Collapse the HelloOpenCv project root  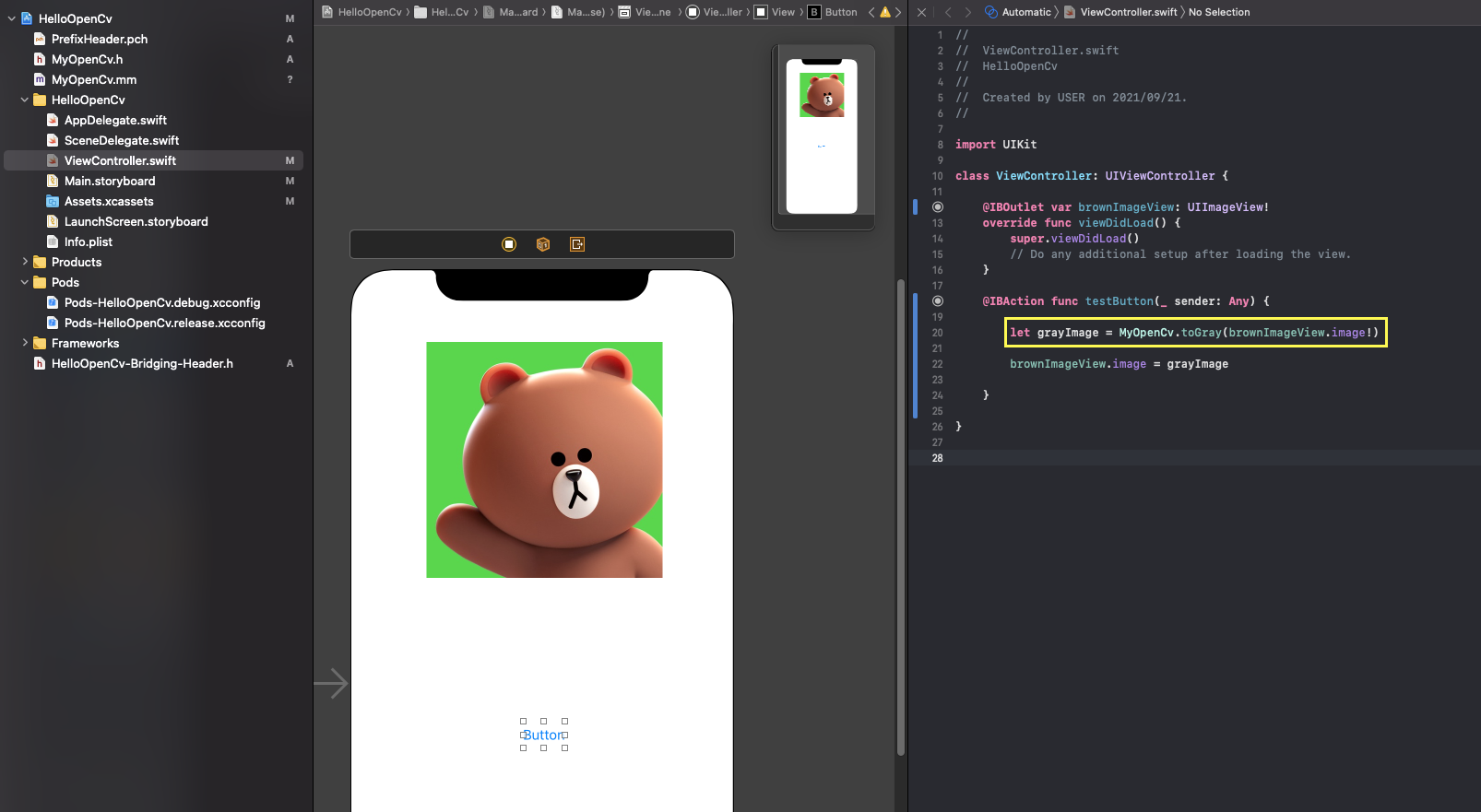tap(11, 18)
